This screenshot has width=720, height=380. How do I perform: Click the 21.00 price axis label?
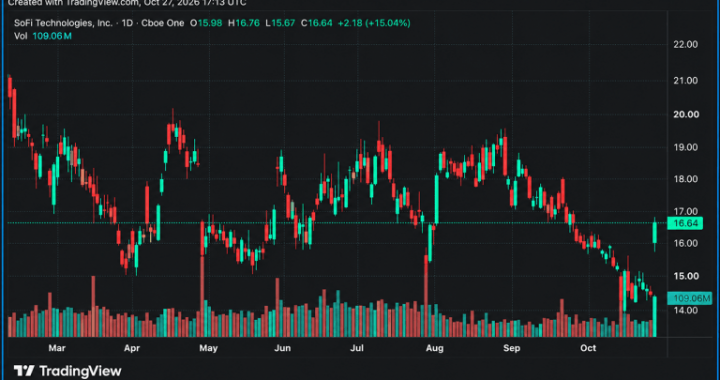point(685,81)
